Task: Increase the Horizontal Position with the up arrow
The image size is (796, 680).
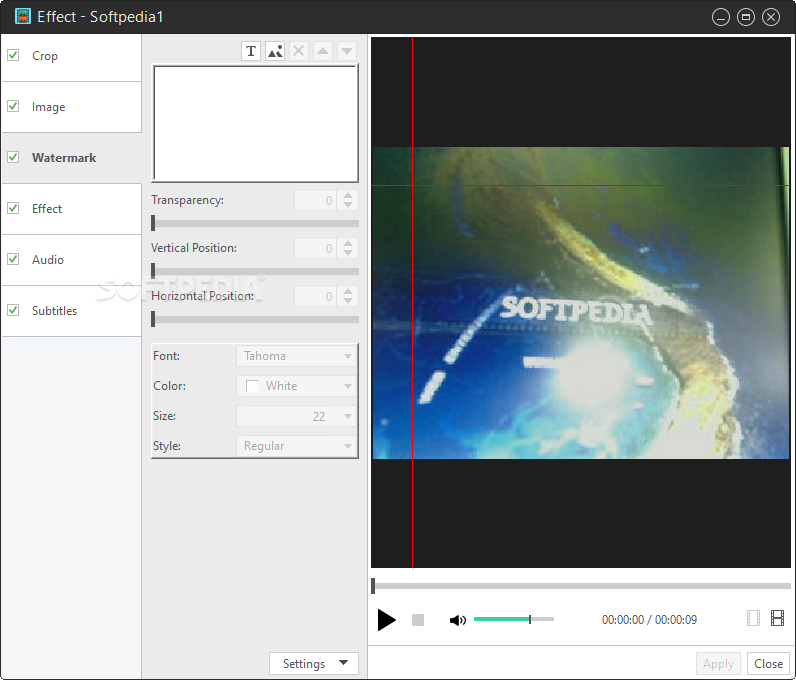Action: click(348, 292)
